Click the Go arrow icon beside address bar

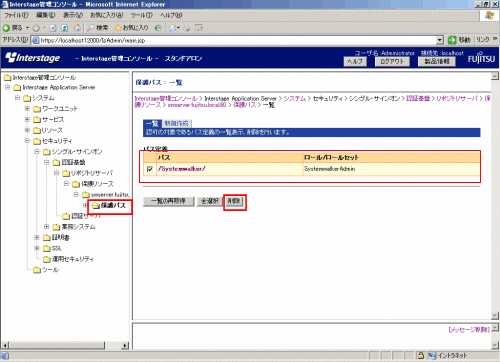452,40
